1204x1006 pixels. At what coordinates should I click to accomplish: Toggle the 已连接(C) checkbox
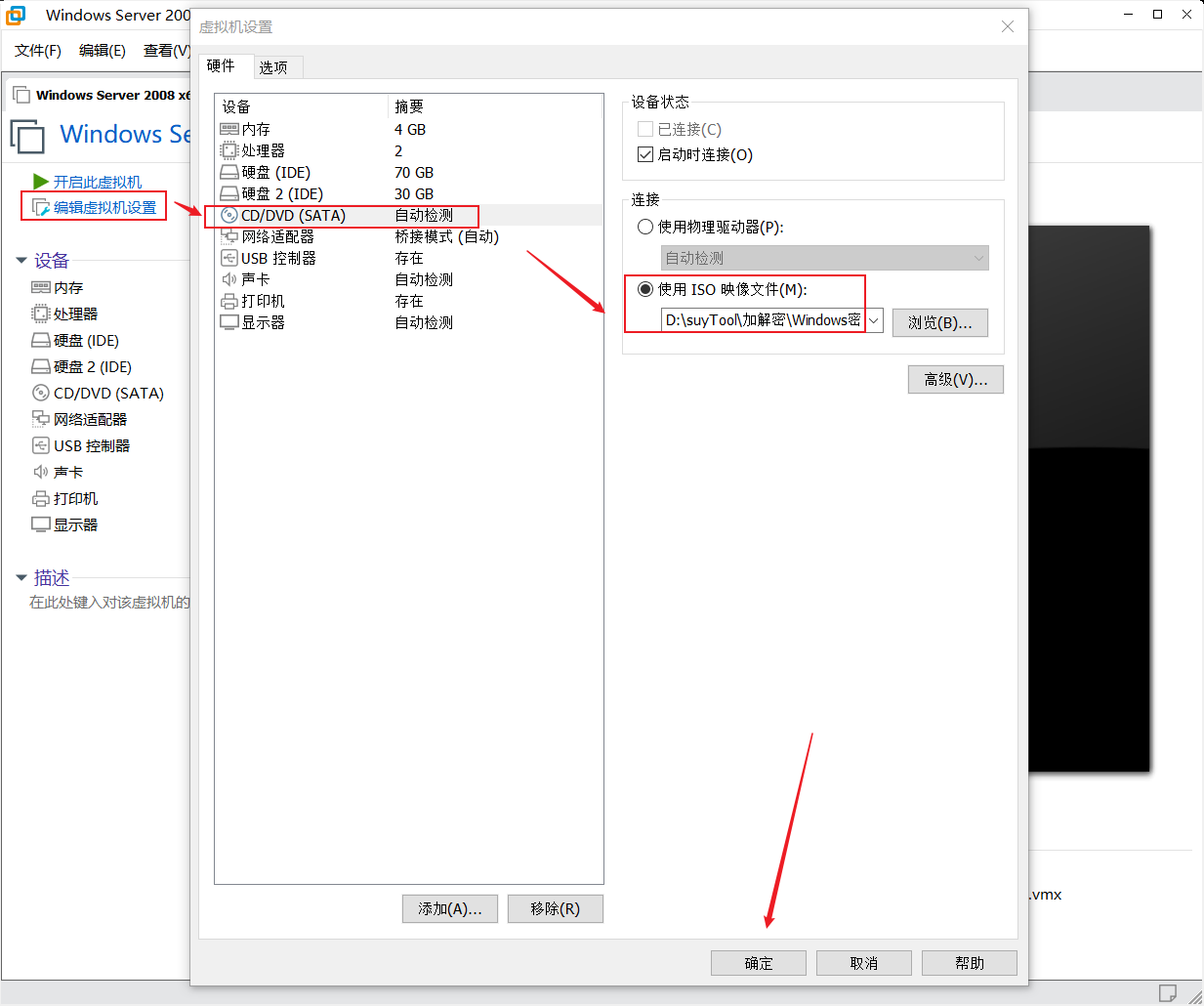[x=645, y=129]
